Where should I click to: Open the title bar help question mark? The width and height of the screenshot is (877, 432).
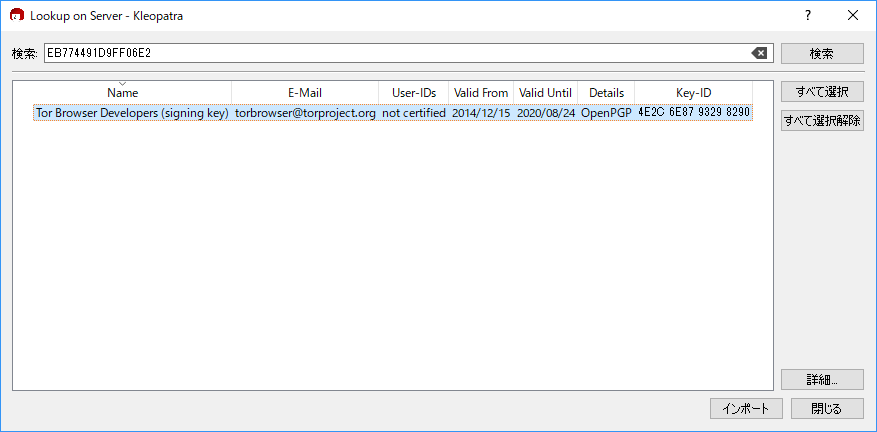coord(808,16)
